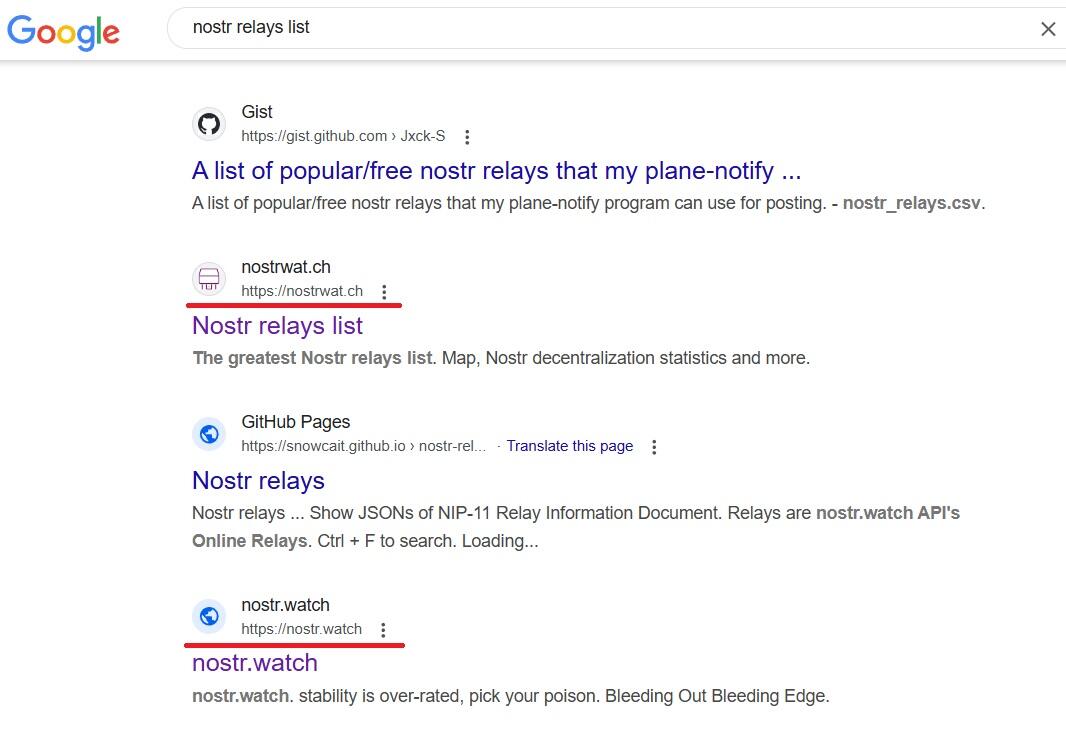
Task: Open the 'Nostr relays list' result title
Action: tap(277, 326)
